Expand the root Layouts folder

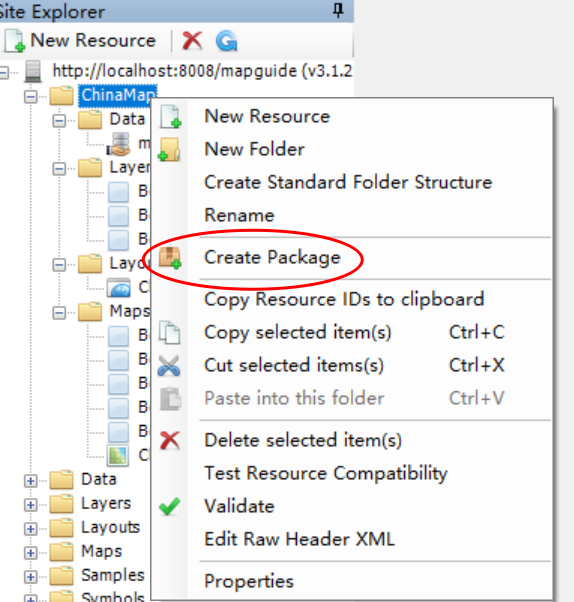click(x=30, y=529)
